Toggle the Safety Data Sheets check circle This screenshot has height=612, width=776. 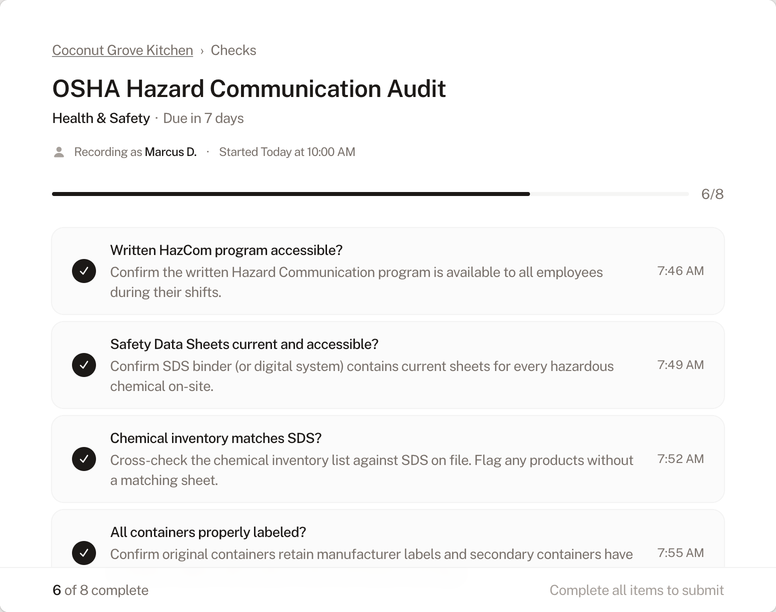tap(84, 365)
